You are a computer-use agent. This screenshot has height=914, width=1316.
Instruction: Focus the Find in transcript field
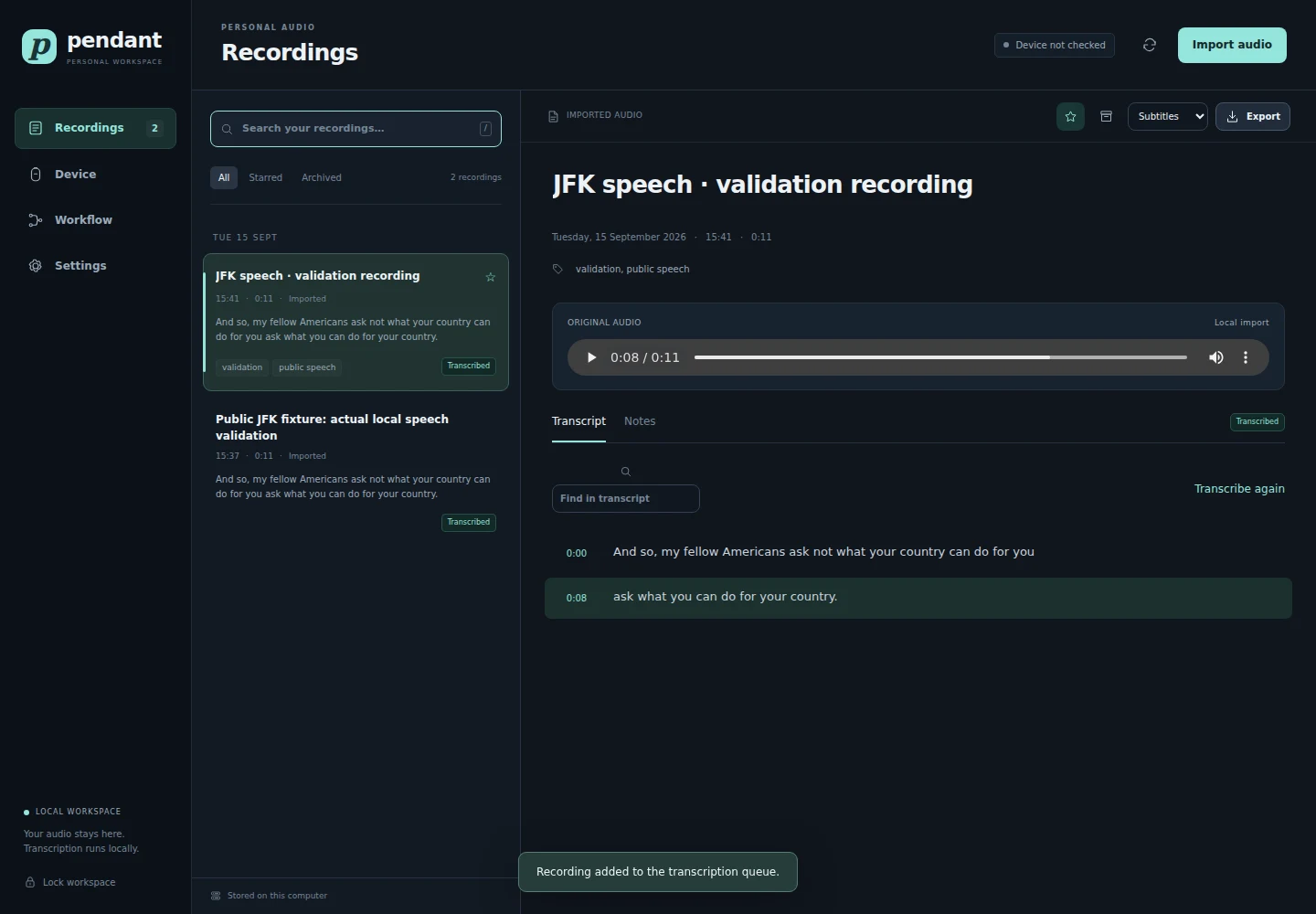pos(626,498)
